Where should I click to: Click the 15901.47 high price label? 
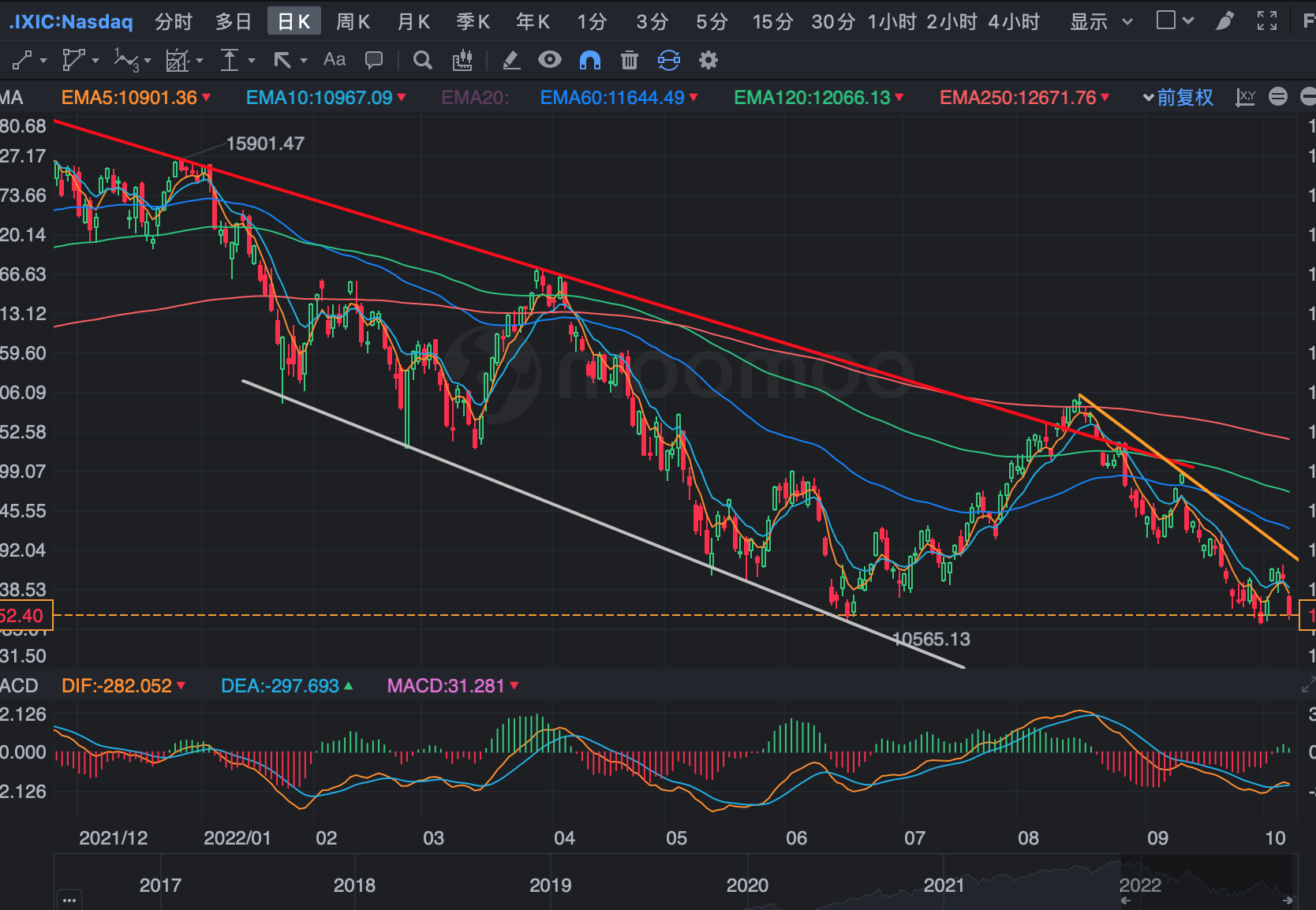tap(265, 144)
